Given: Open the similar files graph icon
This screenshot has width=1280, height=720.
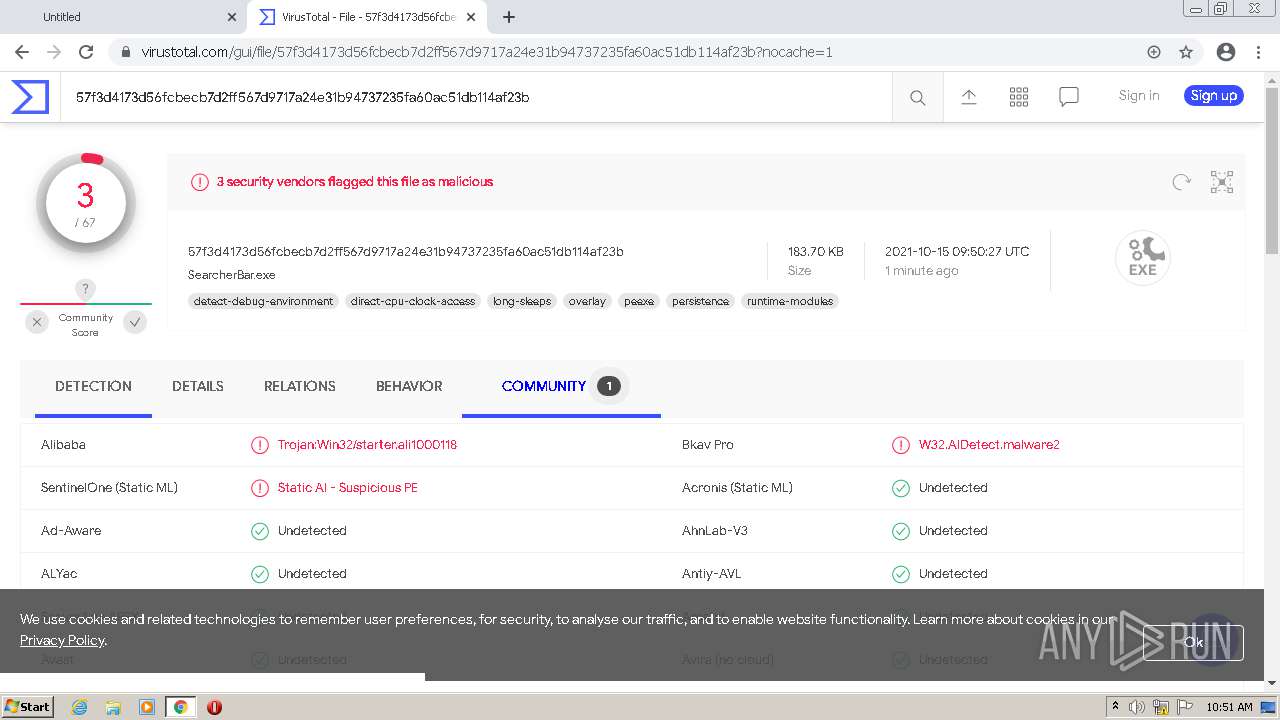Looking at the screenshot, I should click(x=1222, y=182).
